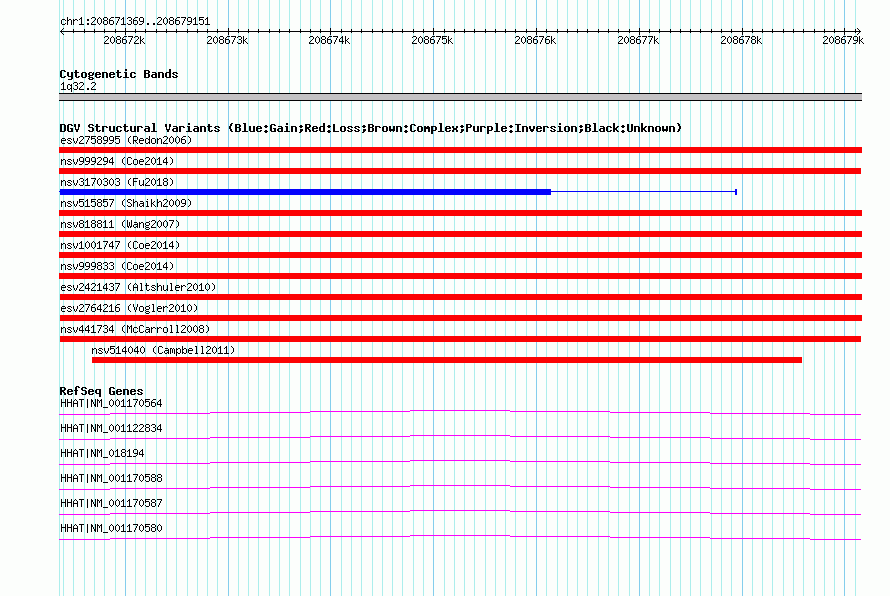Click the esv2758995 (Redon2006) variant label
The image size is (890, 596).
[x=126, y=140]
